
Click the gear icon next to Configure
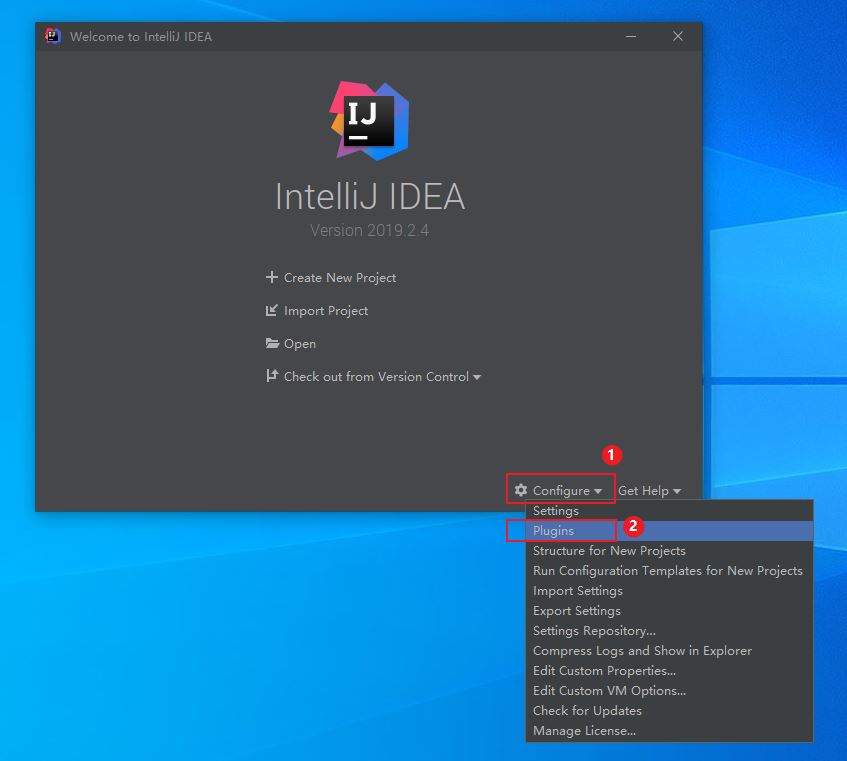(x=521, y=490)
